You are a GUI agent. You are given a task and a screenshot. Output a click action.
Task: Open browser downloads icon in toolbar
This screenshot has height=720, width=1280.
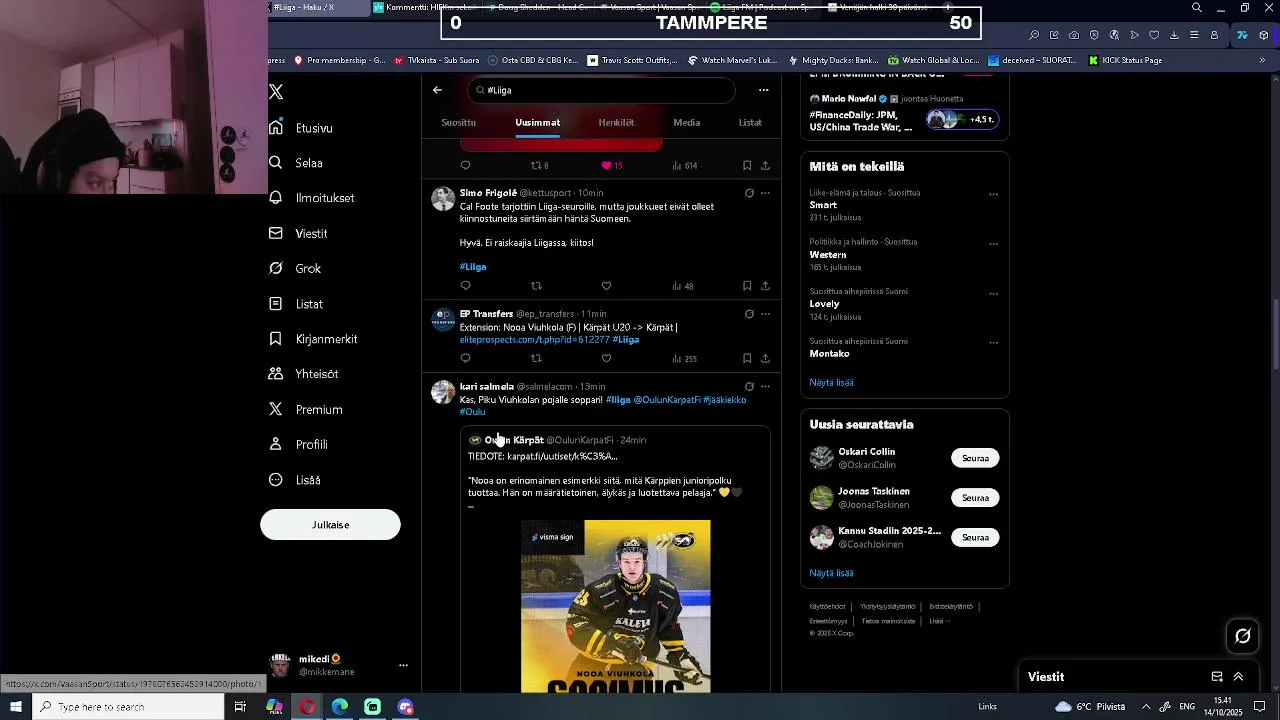pos(1174,35)
